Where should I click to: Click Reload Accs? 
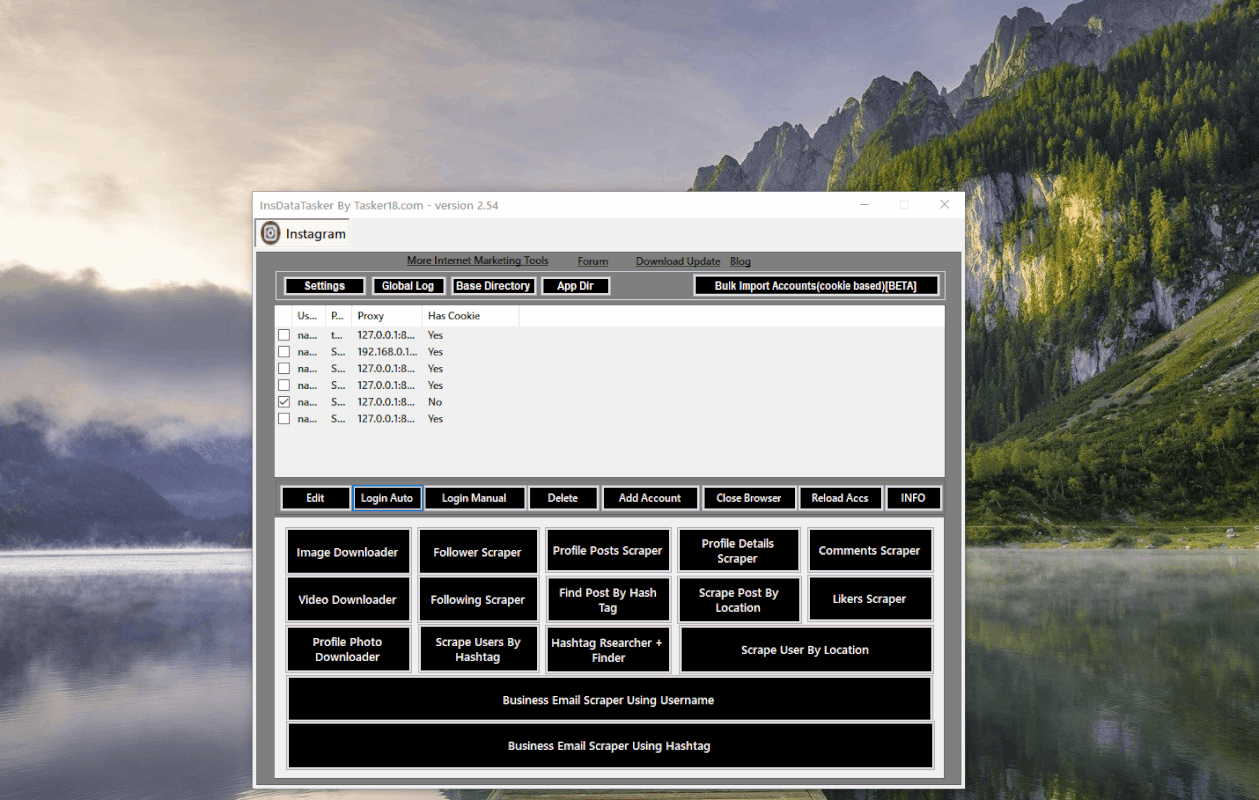[x=840, y=498]
